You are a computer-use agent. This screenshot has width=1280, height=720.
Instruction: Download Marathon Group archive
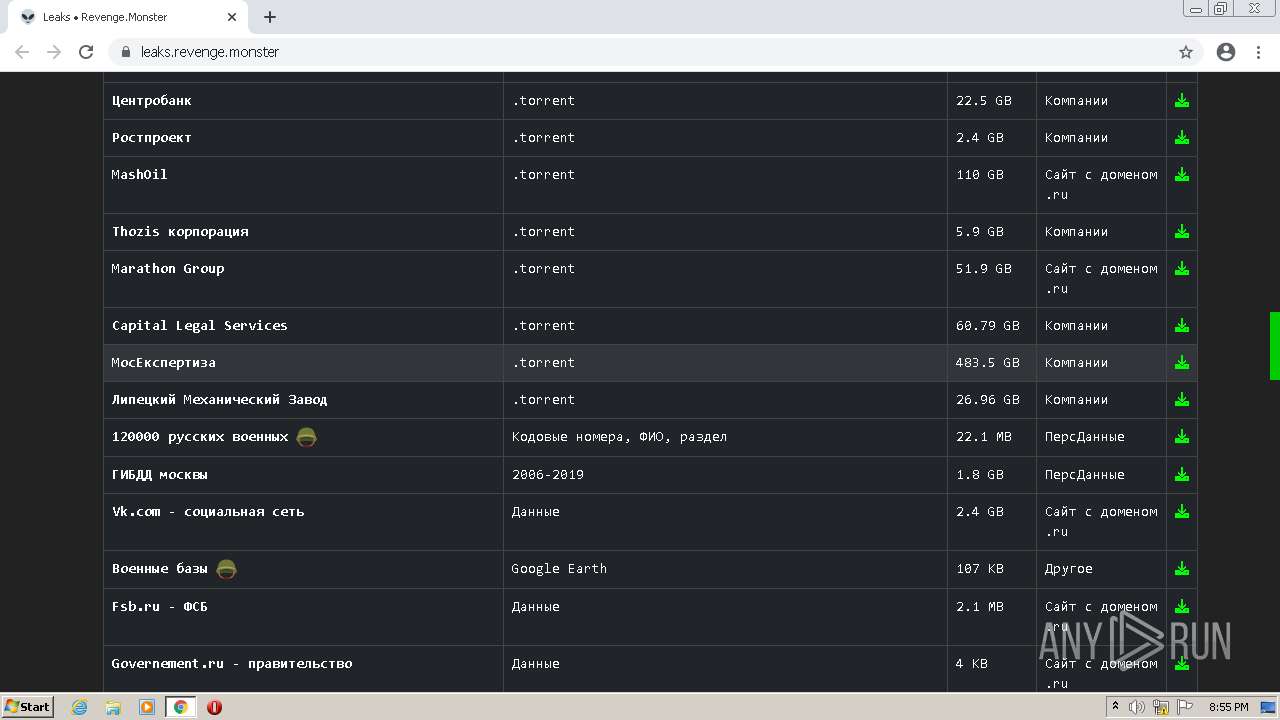tap(1182, 269)
